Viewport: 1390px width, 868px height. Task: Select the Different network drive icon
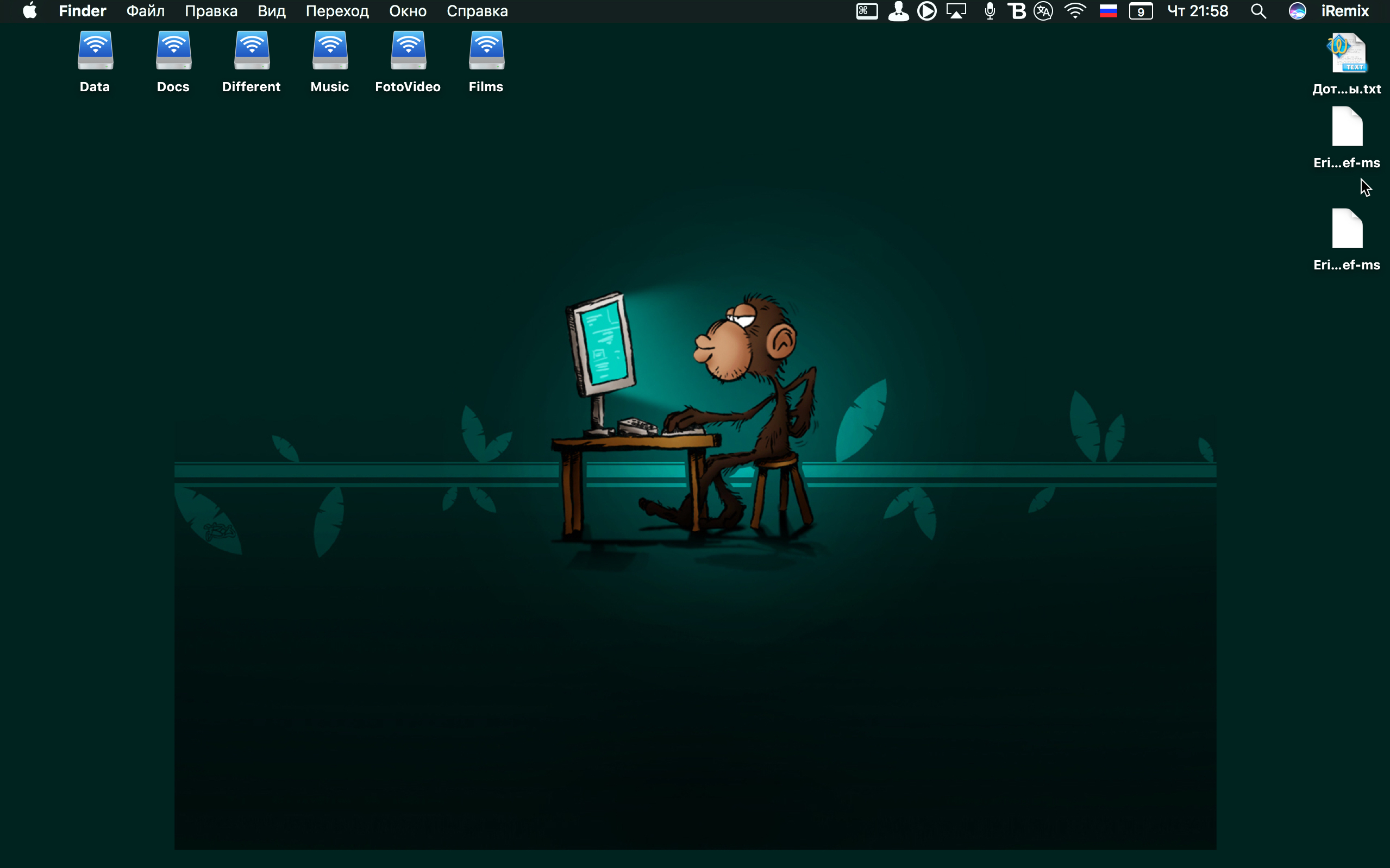click(252, 52)
